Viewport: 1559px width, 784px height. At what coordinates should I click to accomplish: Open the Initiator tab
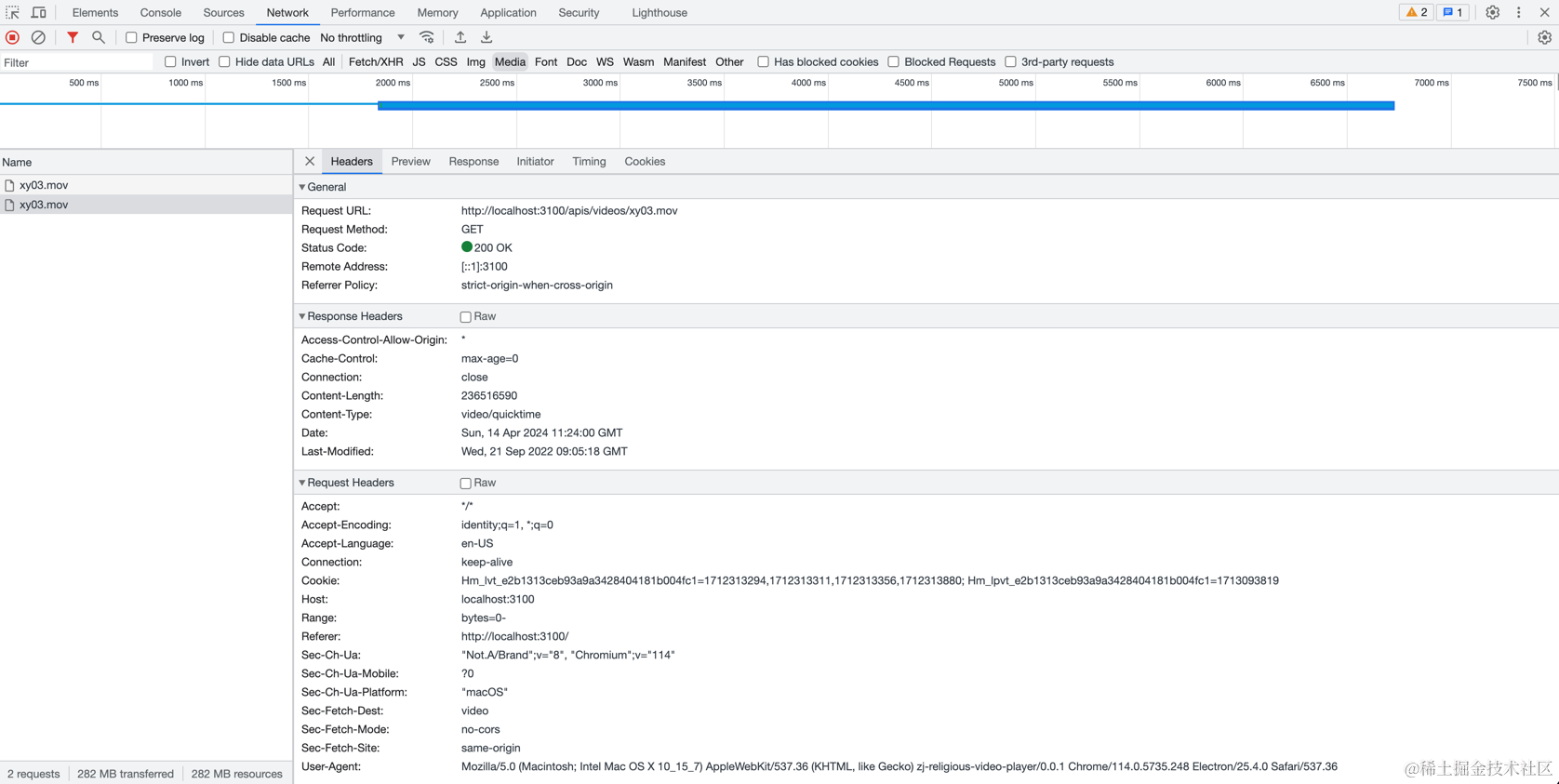(x=535, y=161)
